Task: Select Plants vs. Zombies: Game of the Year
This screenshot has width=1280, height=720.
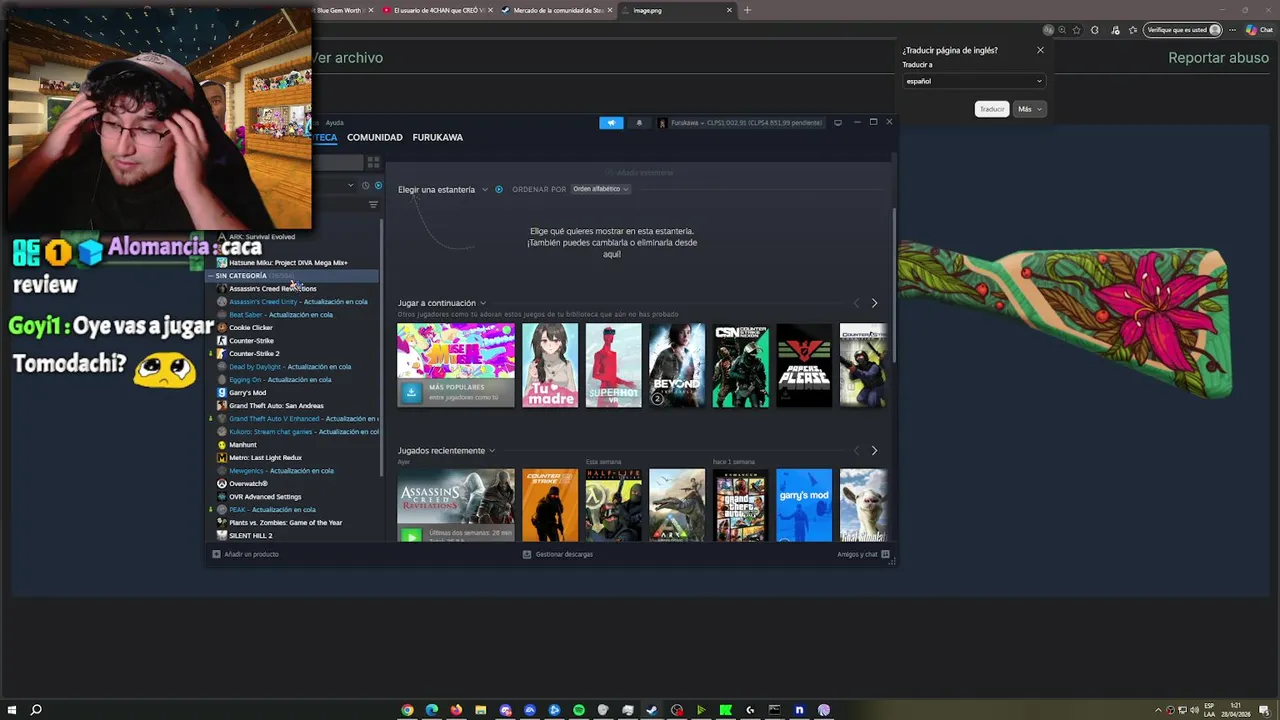Action: click(x=285, y=522)
